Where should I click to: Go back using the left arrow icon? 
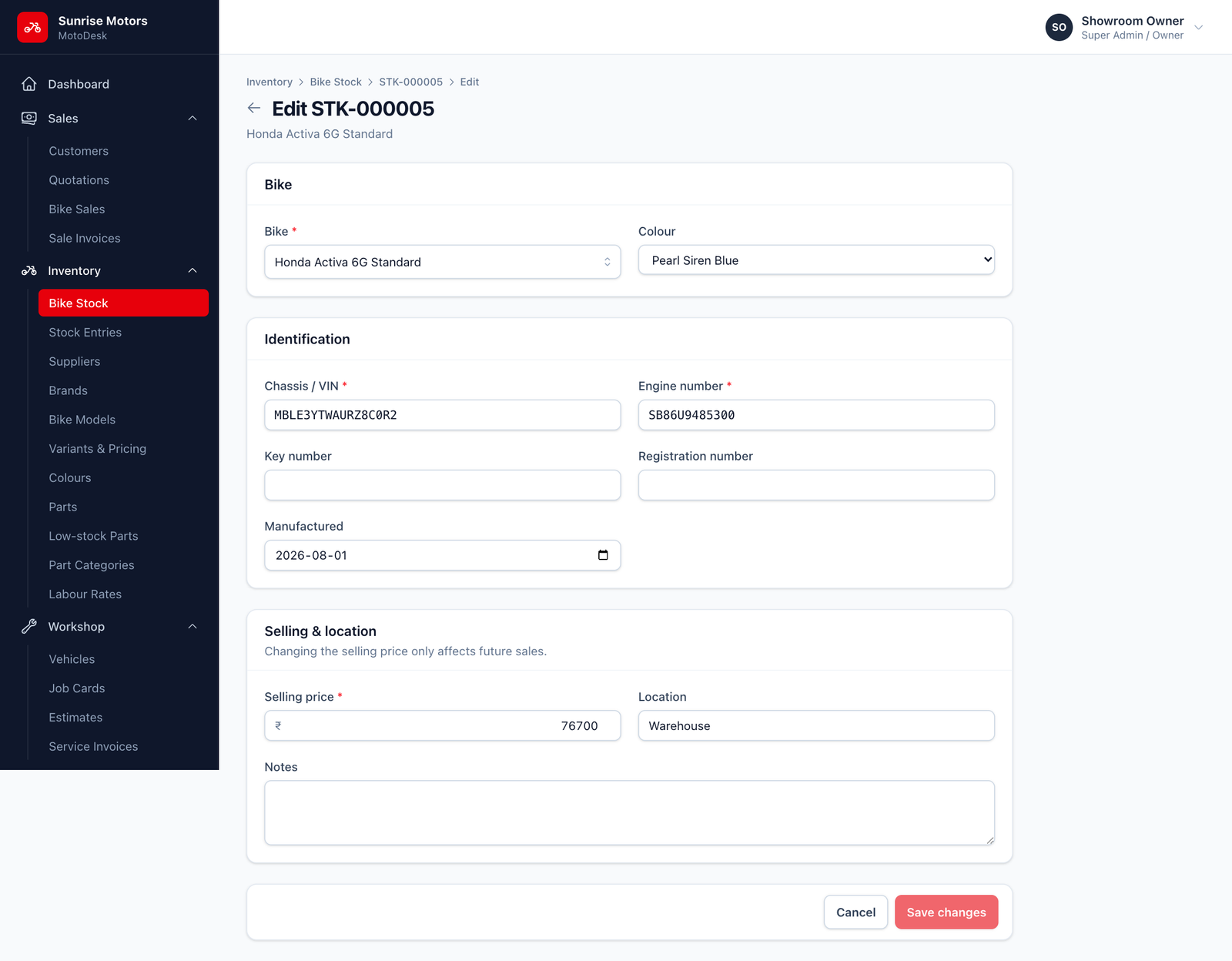click(x=254, y=109)
